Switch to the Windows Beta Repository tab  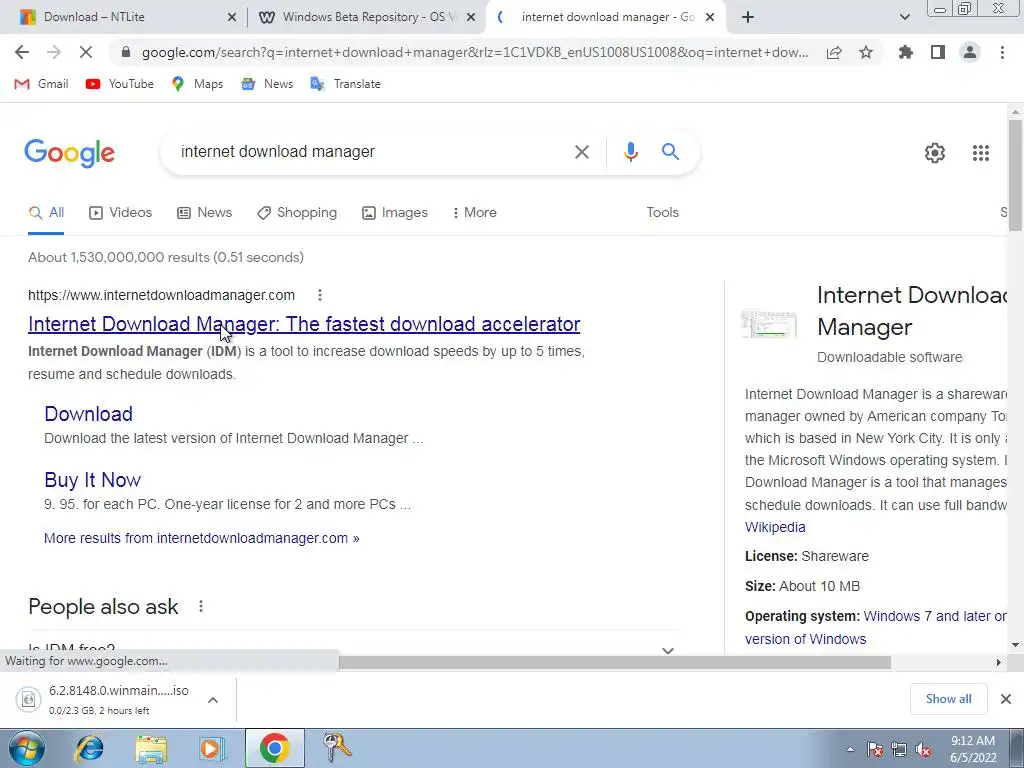[x=366, y=17]
